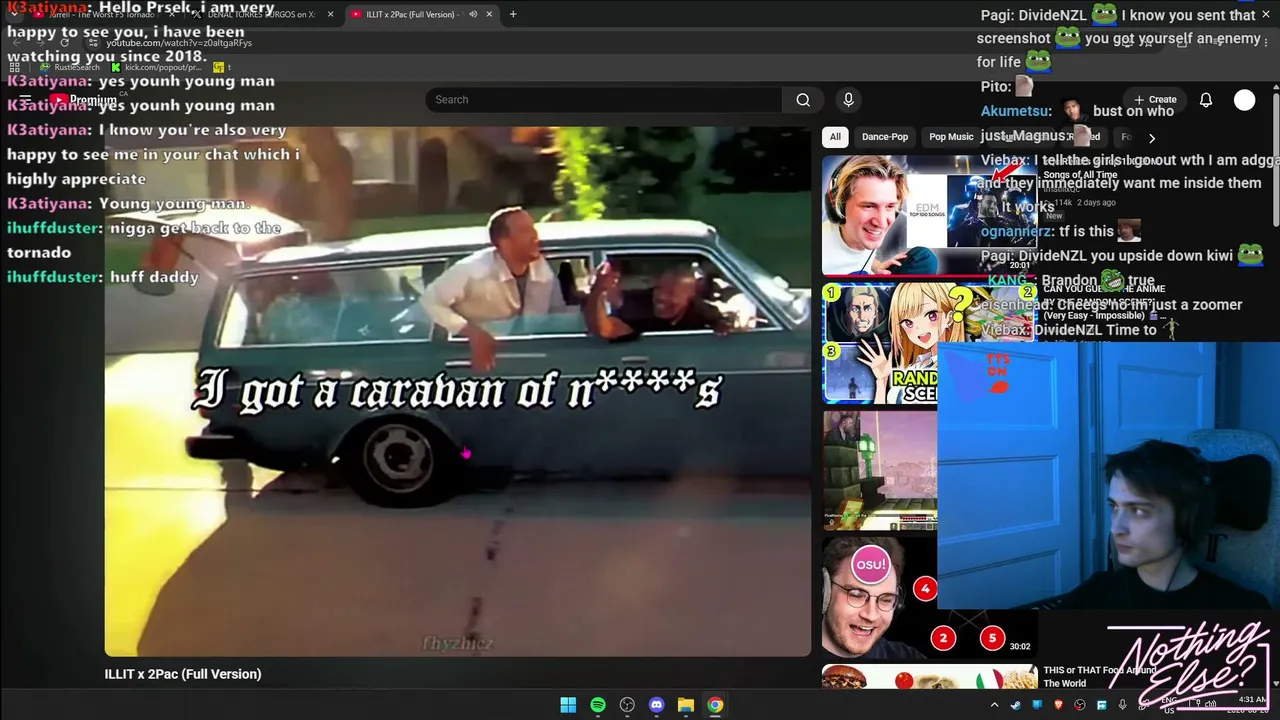This screenshot has width=1280, height=720.
Task: Open File Explorer from the taskbar
Action: click(686, 705)
